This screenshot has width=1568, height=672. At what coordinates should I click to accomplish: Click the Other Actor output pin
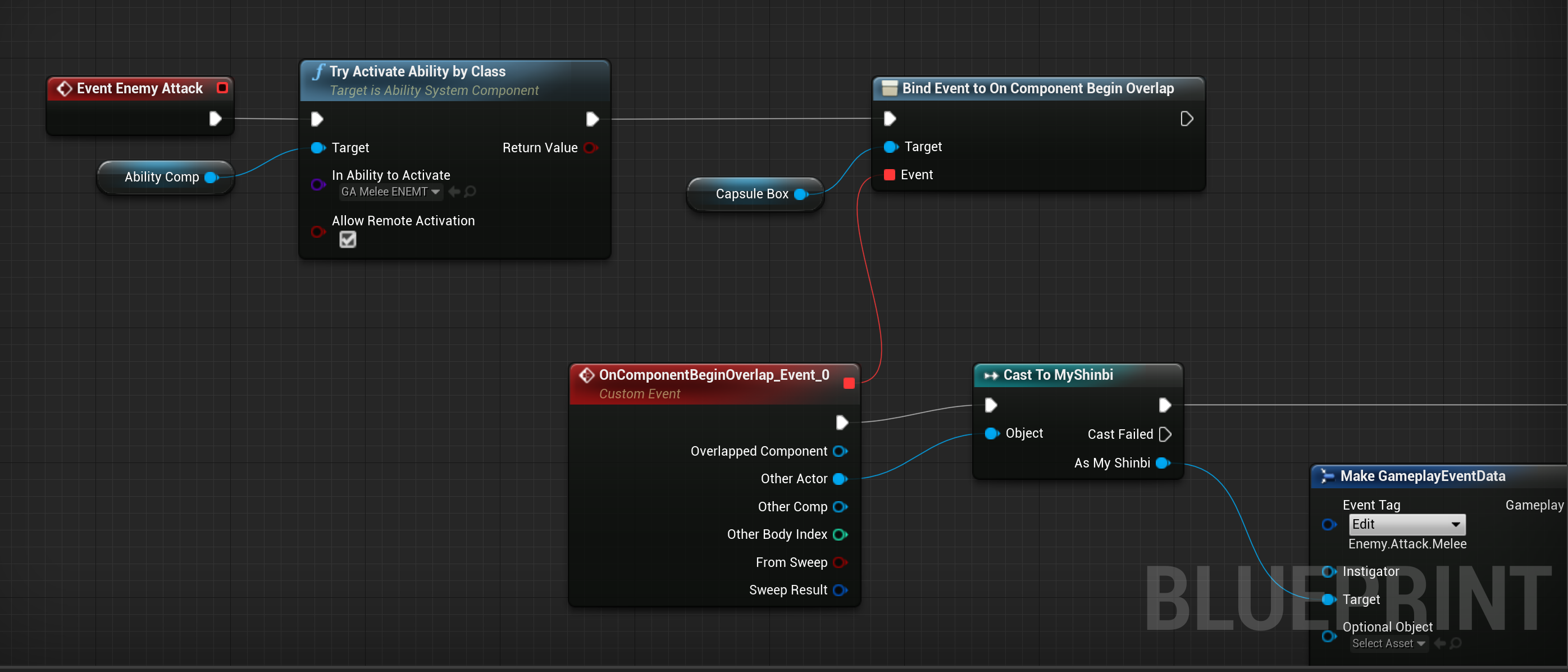pyautogui.click(x=841, y=478)
